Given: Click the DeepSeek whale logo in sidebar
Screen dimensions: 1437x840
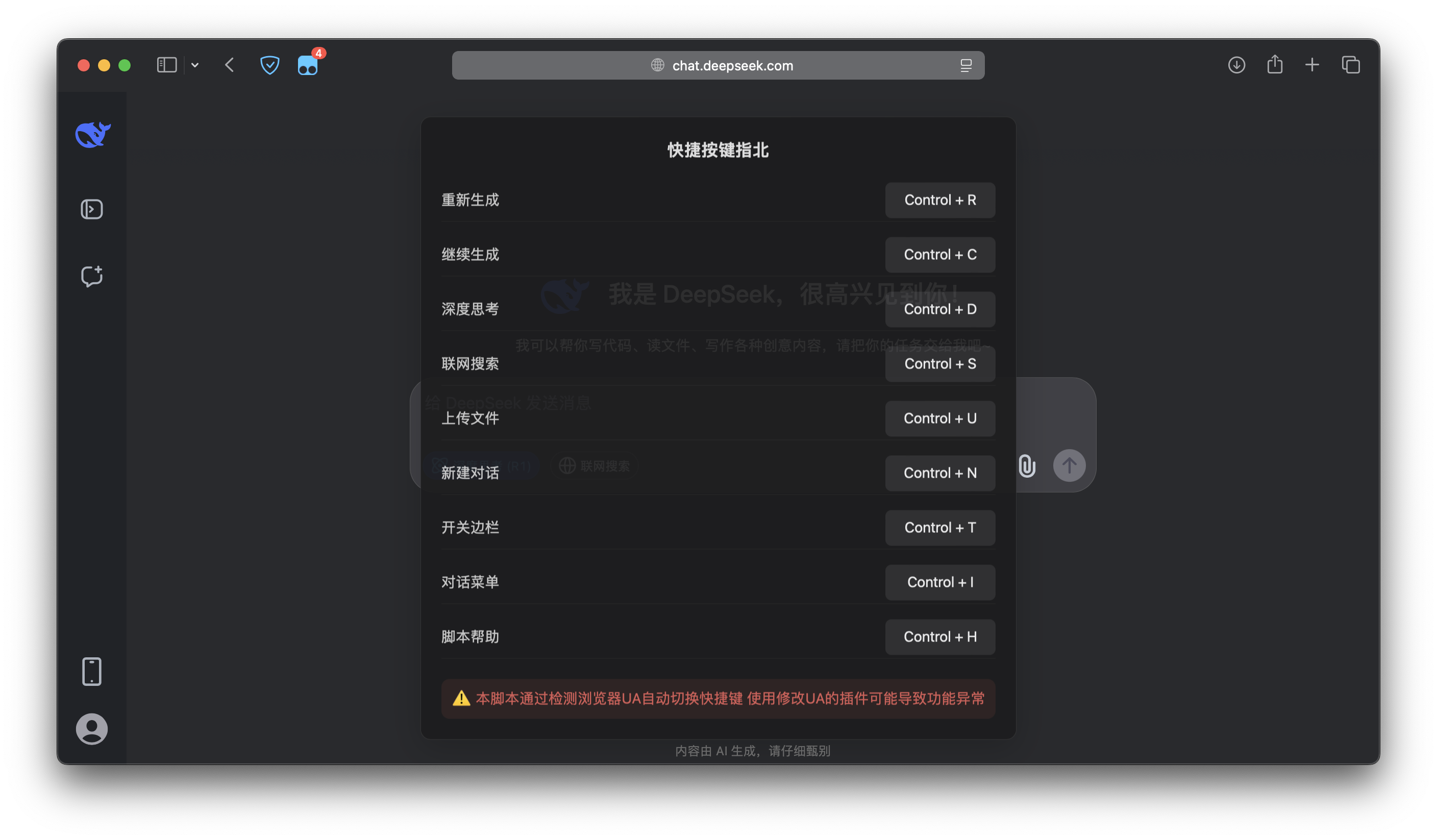Looking at the screenshot, I should [x=93, y=135].
